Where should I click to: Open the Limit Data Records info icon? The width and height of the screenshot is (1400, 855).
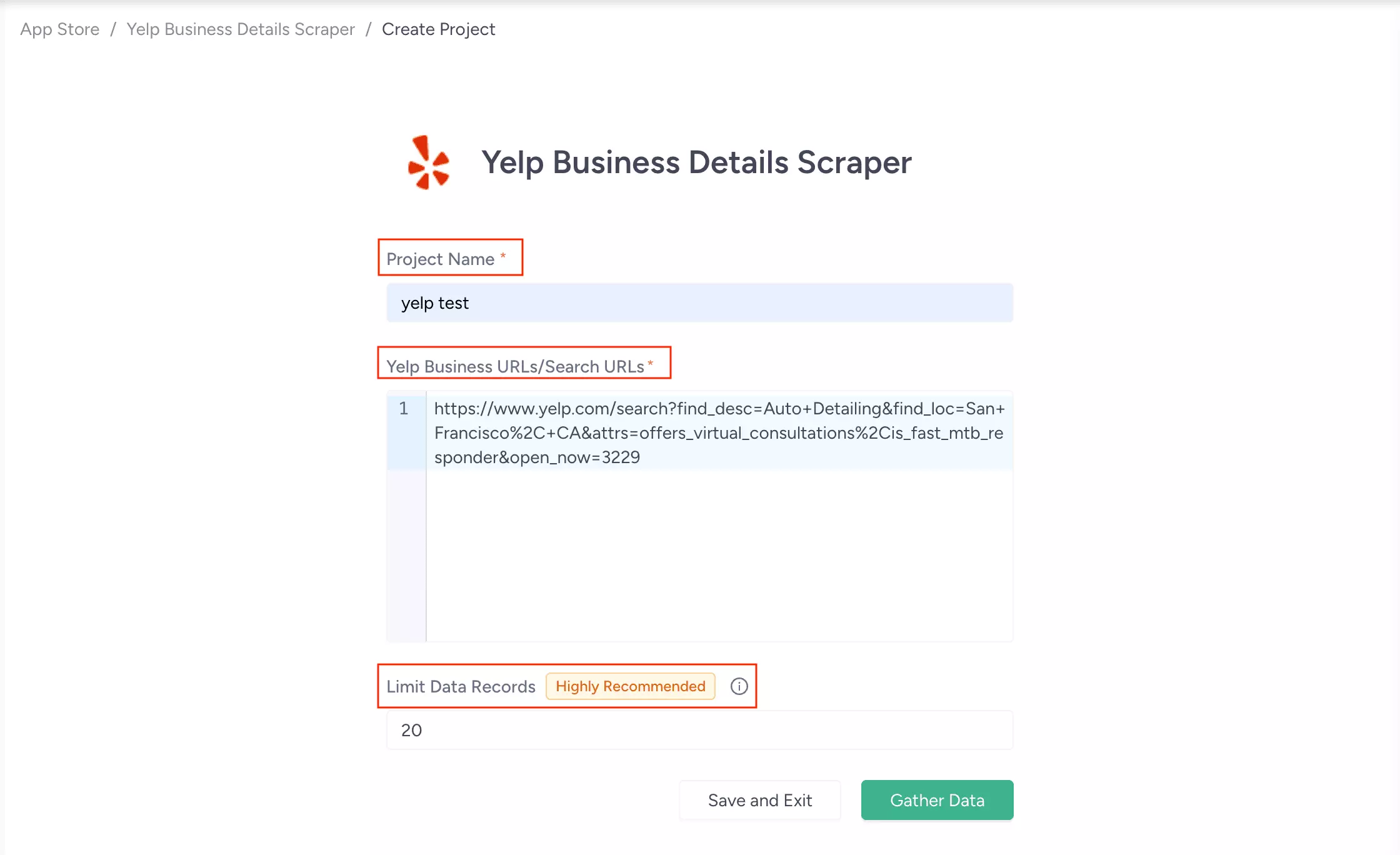739,686
